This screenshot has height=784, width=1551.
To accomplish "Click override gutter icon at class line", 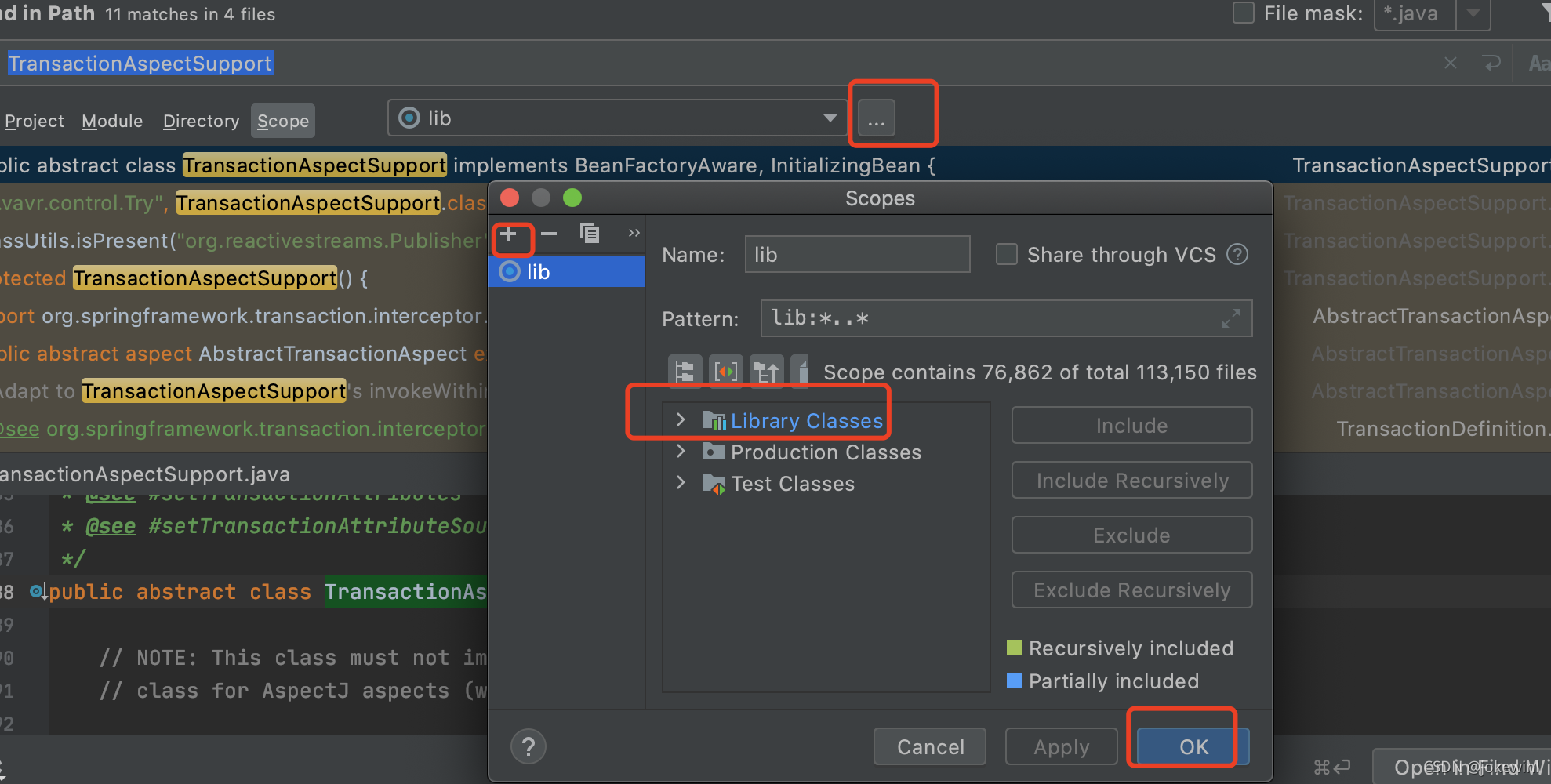I will [x=38, y=591].
